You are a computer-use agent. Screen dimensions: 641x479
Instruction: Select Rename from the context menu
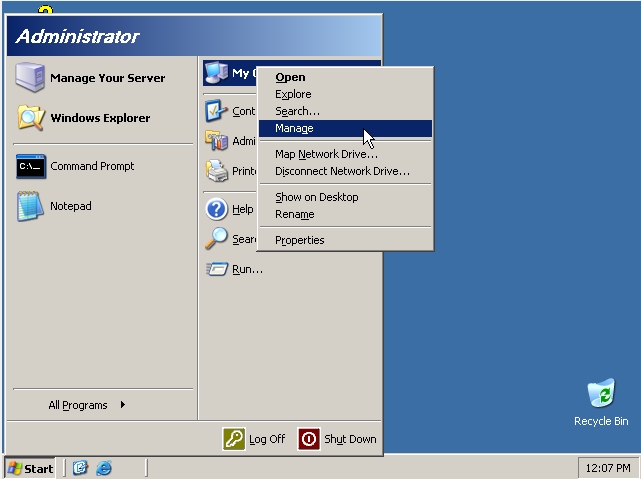345,214
